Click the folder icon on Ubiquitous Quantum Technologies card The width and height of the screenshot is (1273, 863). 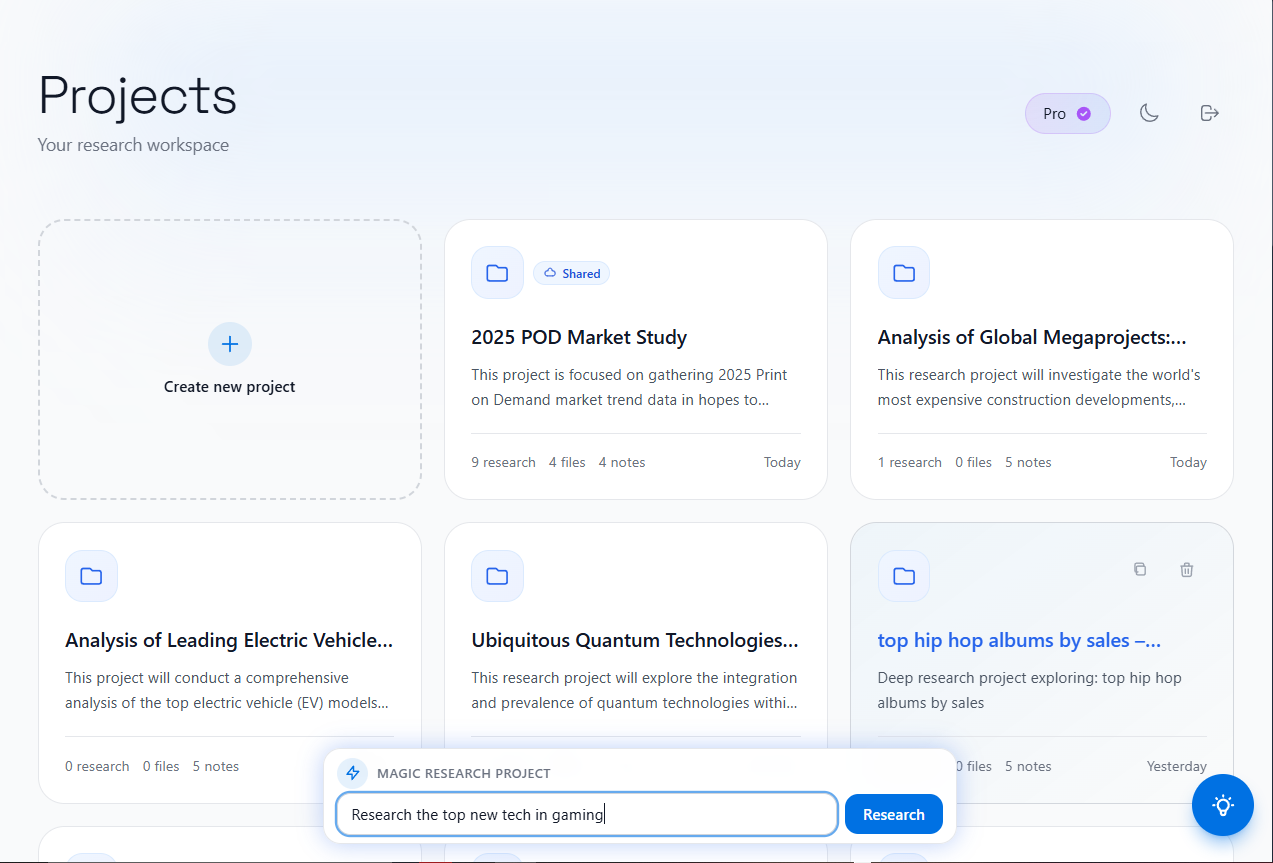coord(497,576)
